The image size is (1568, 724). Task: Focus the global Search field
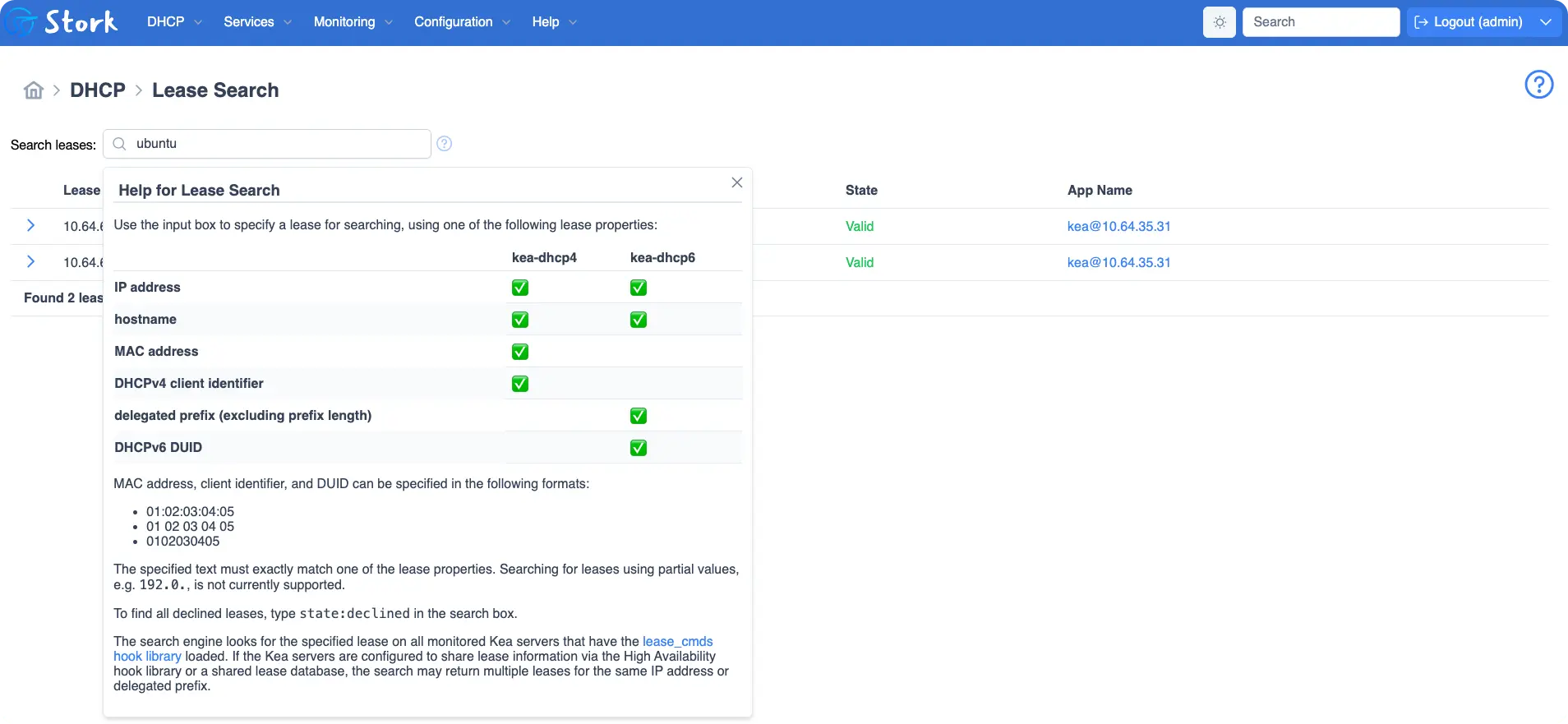click(x=1321, y=22)
